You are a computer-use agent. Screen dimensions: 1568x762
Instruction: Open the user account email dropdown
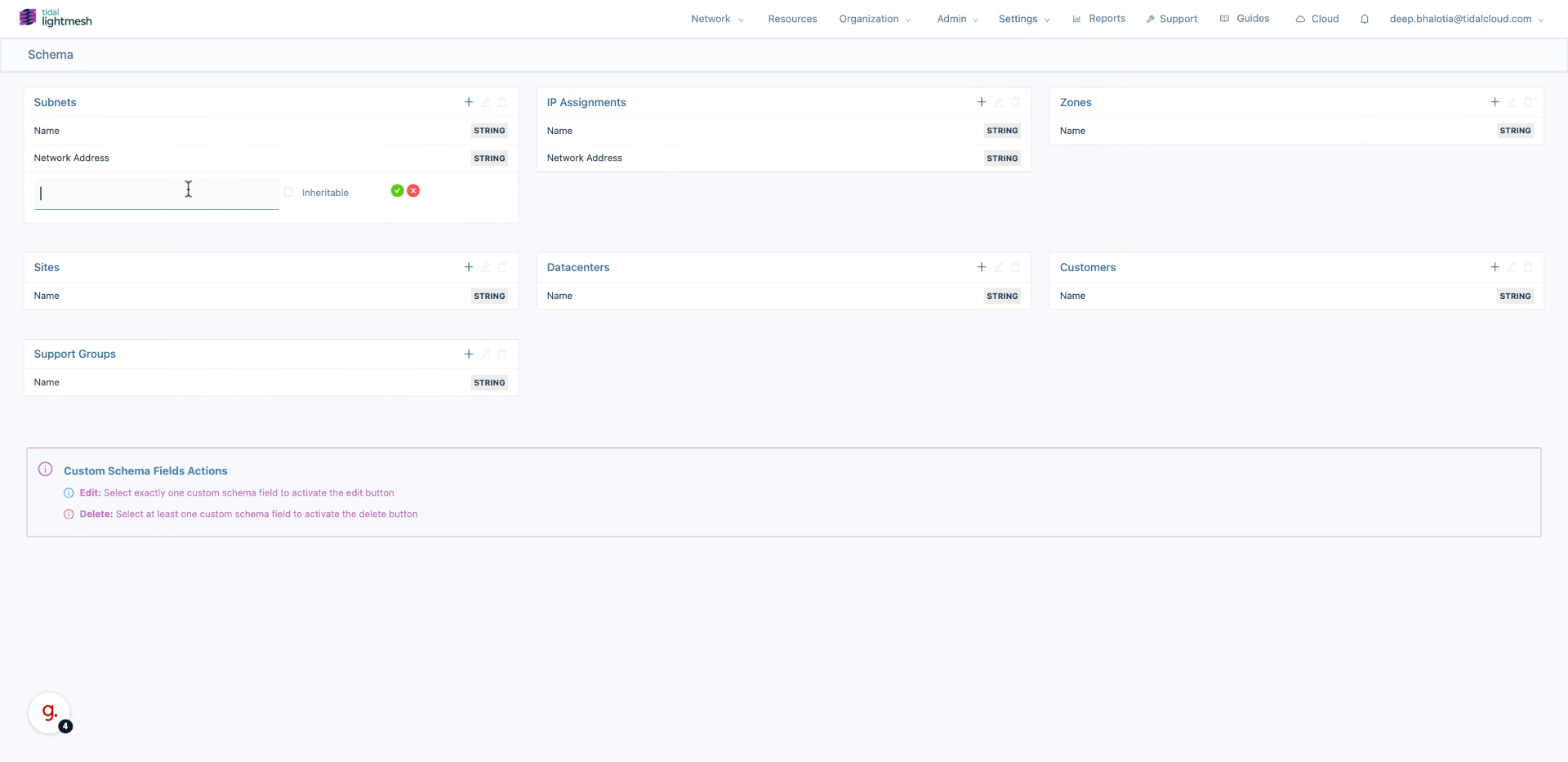point(1466,19)
